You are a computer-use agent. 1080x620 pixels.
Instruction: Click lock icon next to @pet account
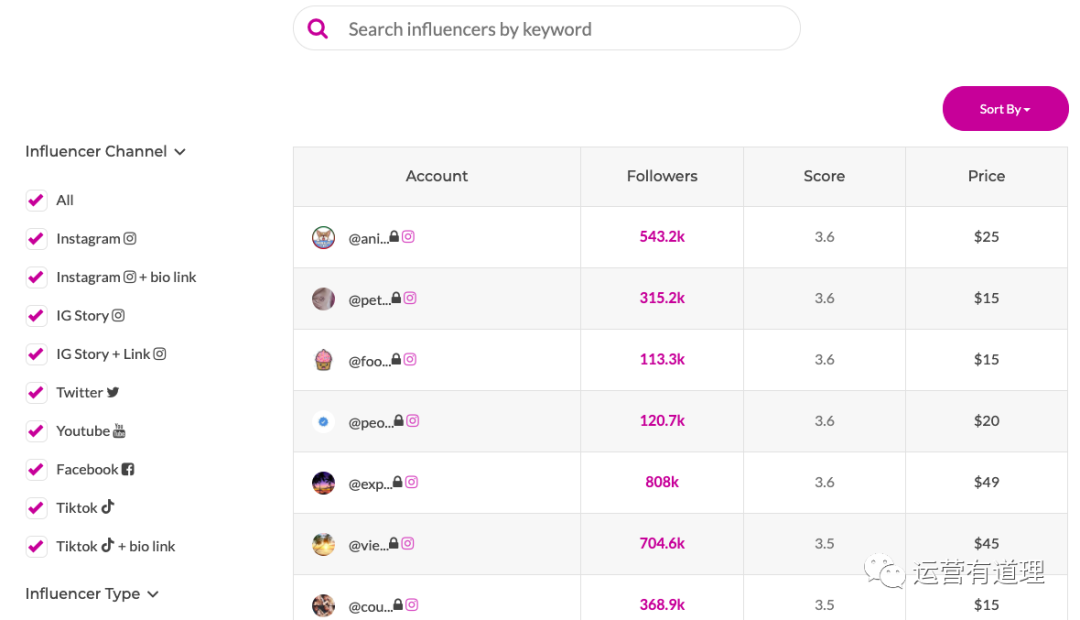(x=396, y=298)
